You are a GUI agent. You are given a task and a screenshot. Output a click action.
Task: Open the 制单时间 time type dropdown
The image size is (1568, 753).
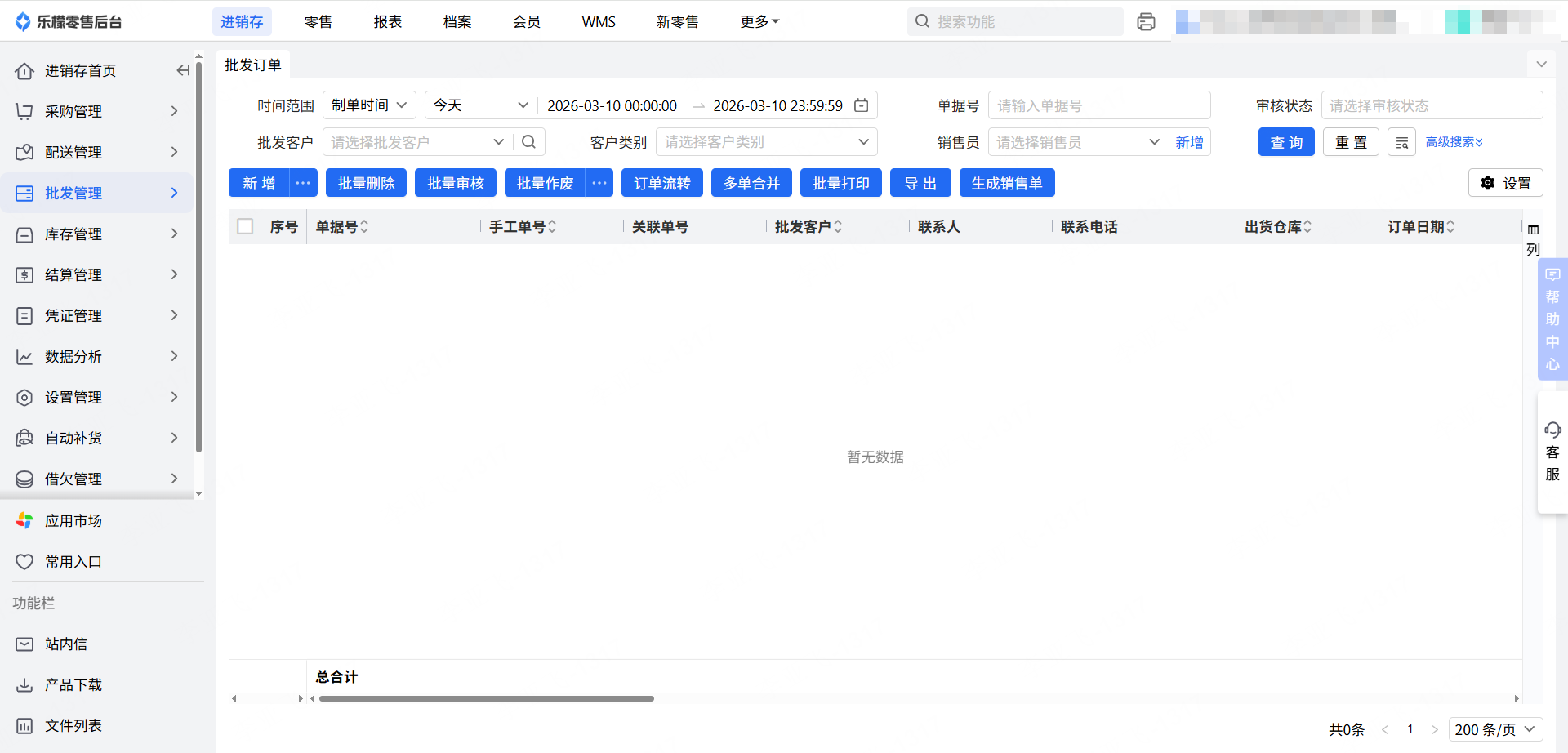369,105
